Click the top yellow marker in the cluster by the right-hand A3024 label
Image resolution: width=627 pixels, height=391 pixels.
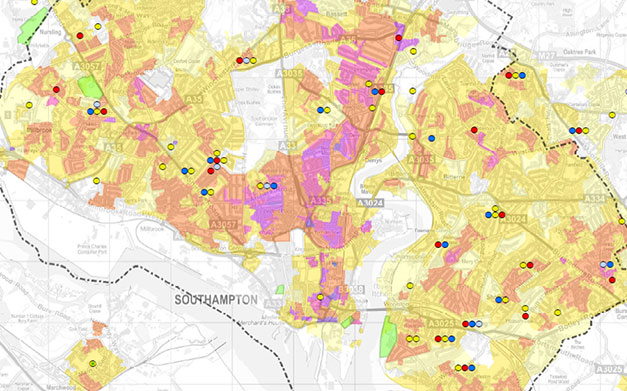[495, 208]
